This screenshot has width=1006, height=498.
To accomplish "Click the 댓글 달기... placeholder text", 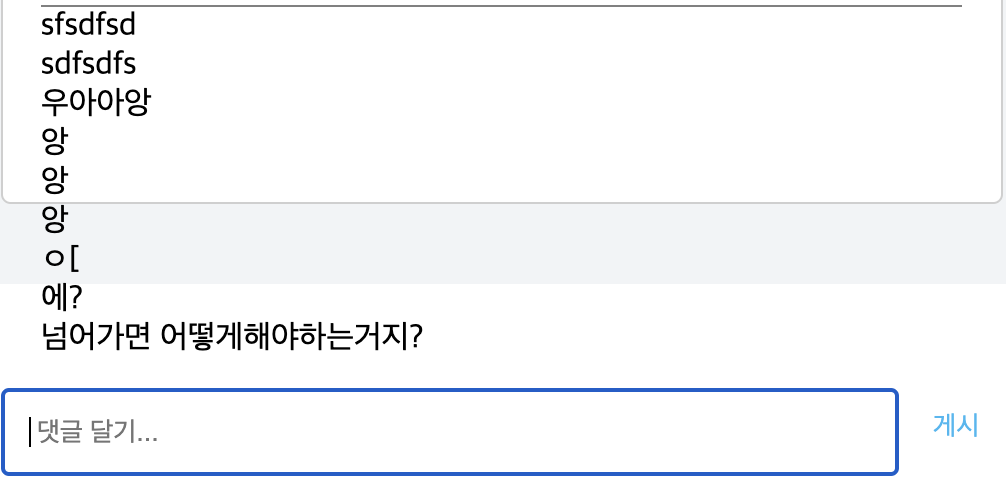I will click(x=98, y=432).
